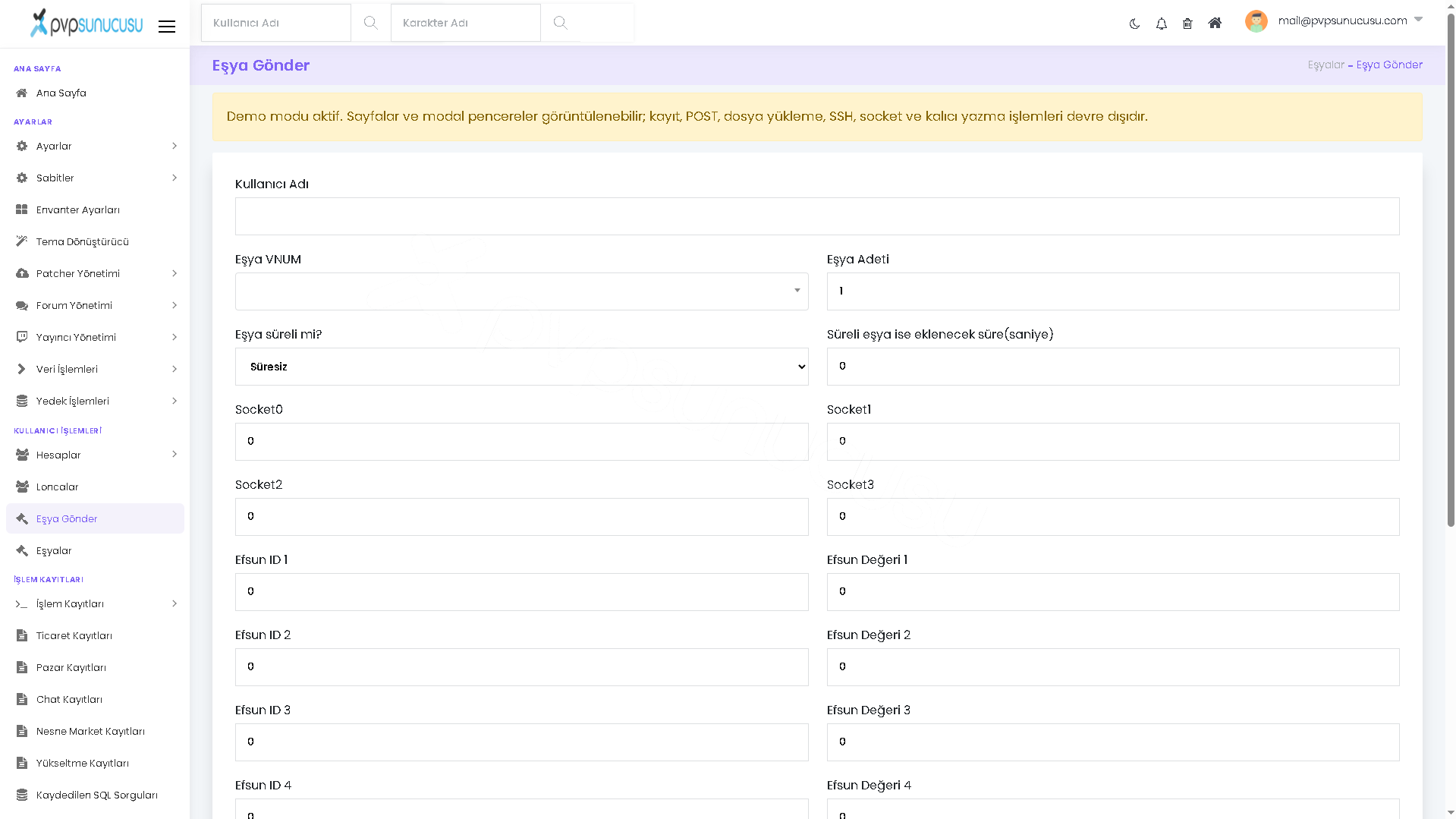Open the notifications bell icon
The width and height of the screenshot is (1456, 819).
click(1161, 24)
